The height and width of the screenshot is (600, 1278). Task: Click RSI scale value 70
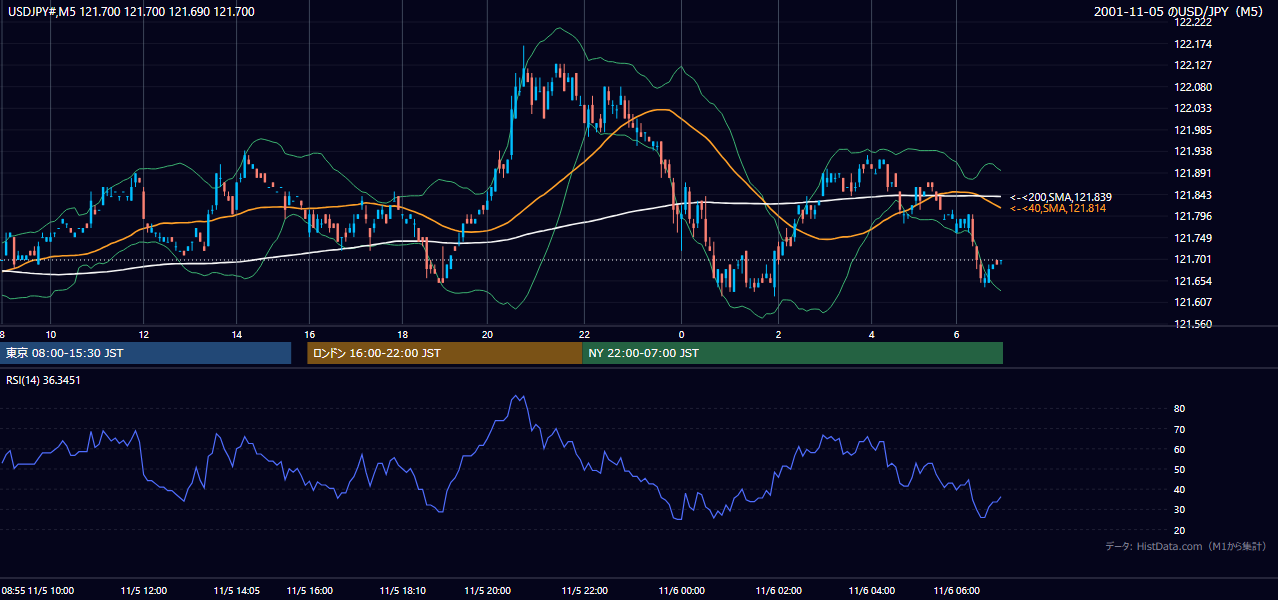[1179, 429]
